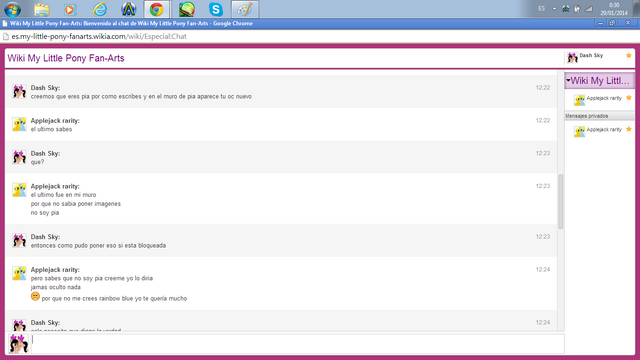Screen dimensions: 640x360
Task: Click star beside Applejack rarity in user list
Action: [629, 98]
